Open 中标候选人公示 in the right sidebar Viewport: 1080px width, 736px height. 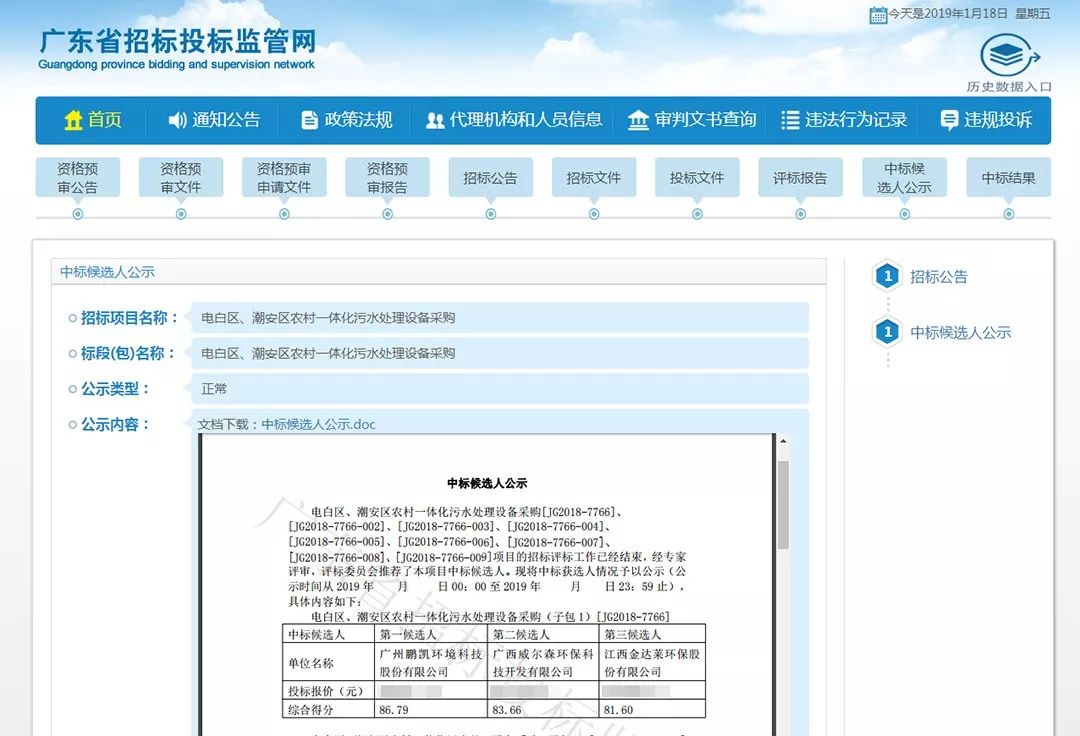point(960,333)
